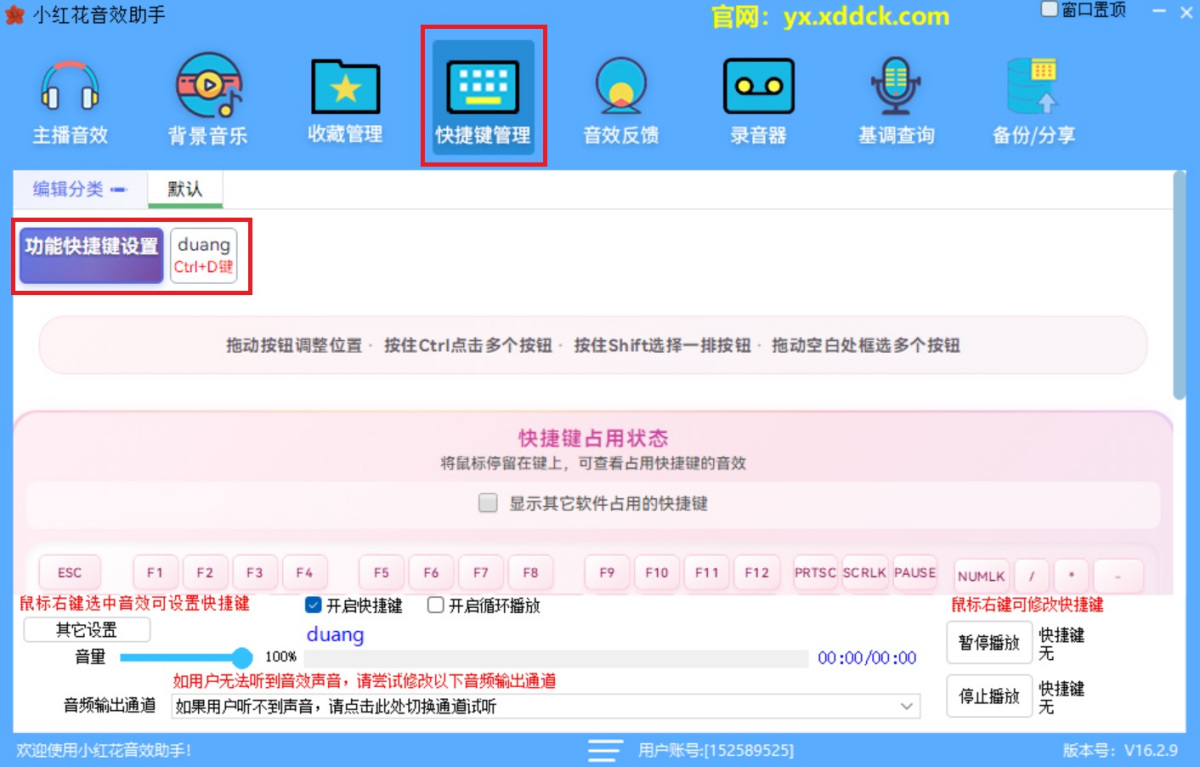Open 音效反馈 feedback section
This screenshot has height=767, width=1200.
click(x=620, y=95)
